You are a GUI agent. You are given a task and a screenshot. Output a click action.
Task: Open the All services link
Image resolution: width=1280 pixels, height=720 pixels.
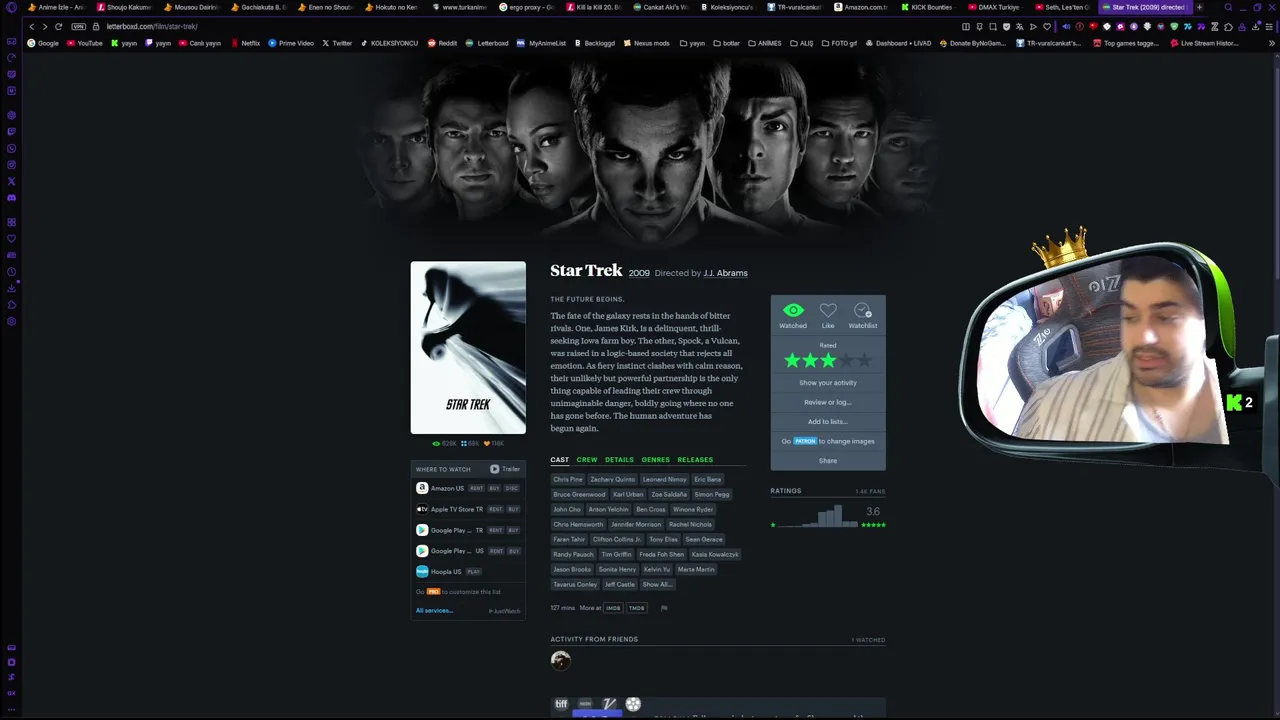tap(434, 610)
